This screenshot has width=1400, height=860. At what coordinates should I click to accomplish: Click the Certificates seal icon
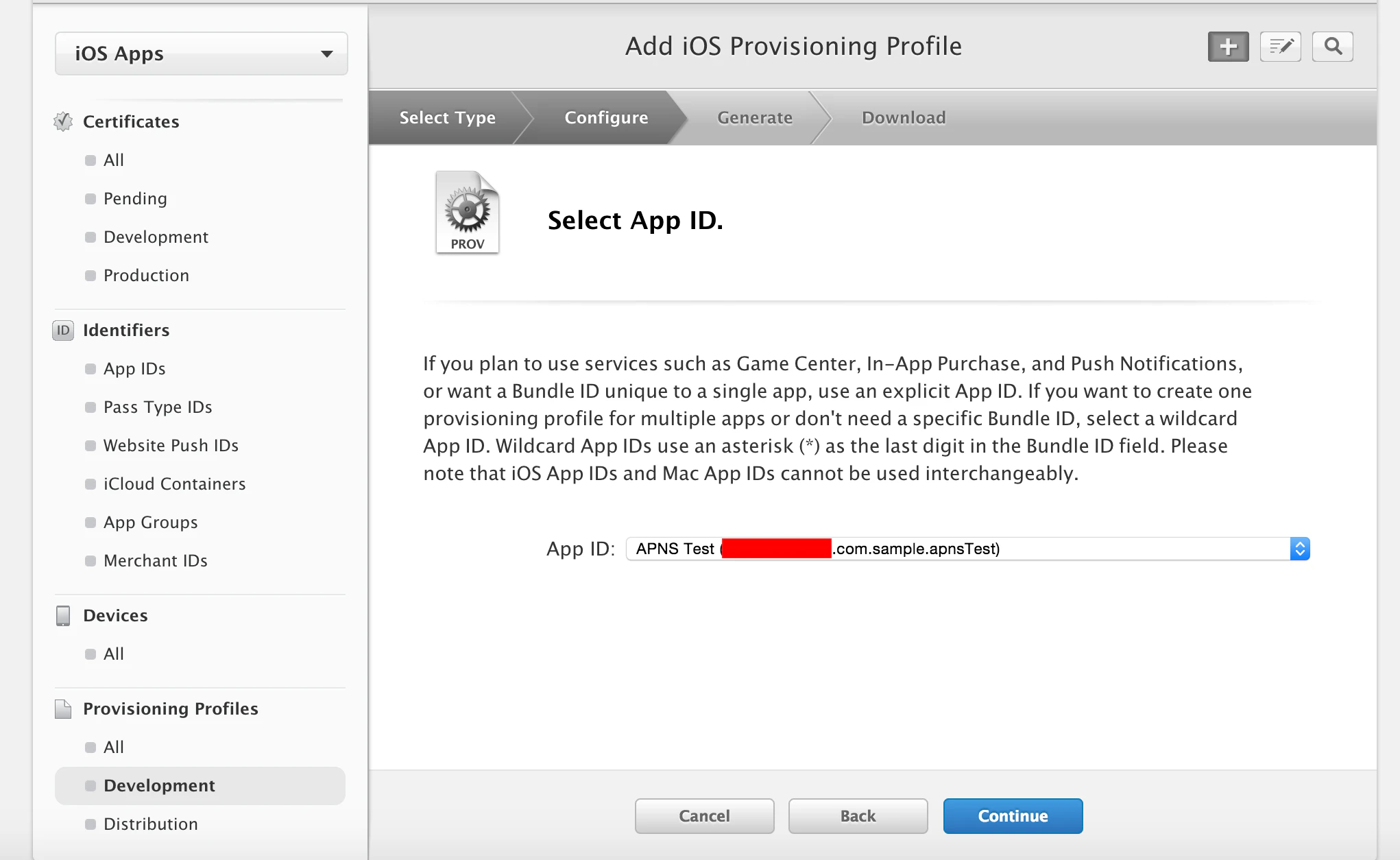pyautogui.click(x=63, y=121)
